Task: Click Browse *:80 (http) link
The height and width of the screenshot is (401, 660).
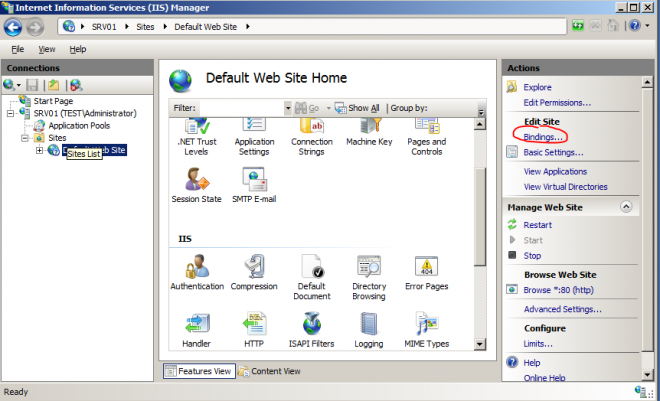Action: point(558,290)
